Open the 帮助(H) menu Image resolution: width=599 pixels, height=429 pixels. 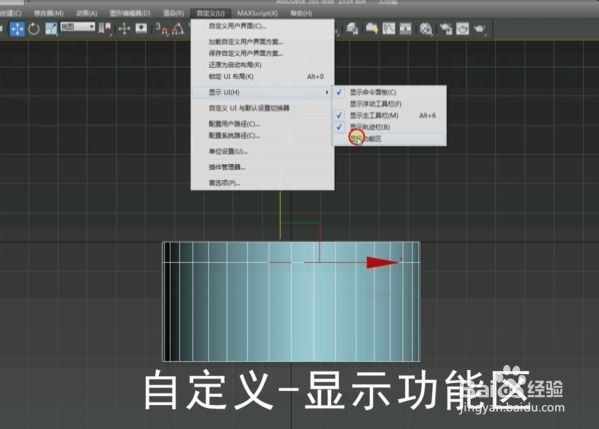[x=301, y=13]
